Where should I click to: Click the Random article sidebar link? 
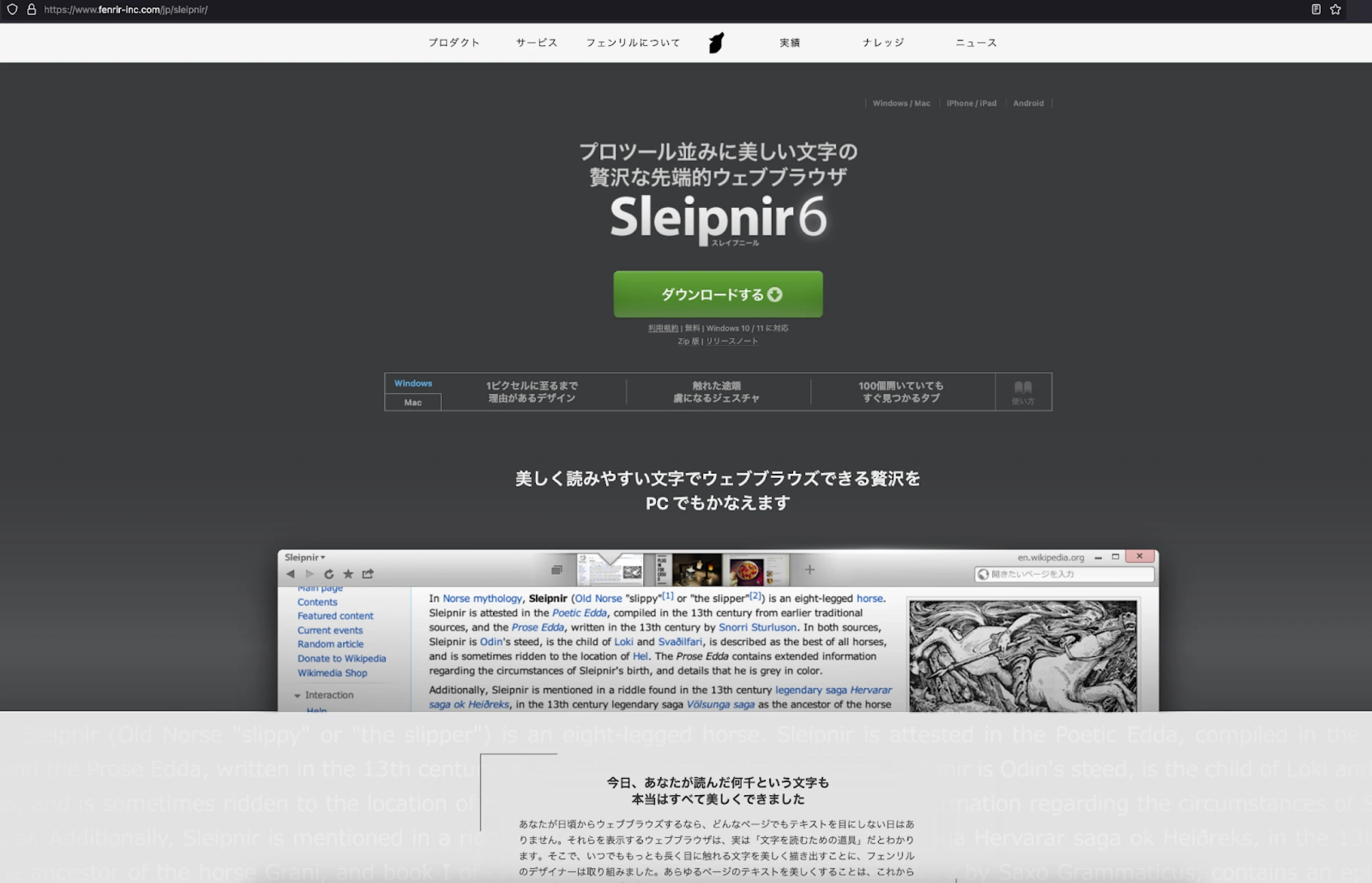click(330, 644)
